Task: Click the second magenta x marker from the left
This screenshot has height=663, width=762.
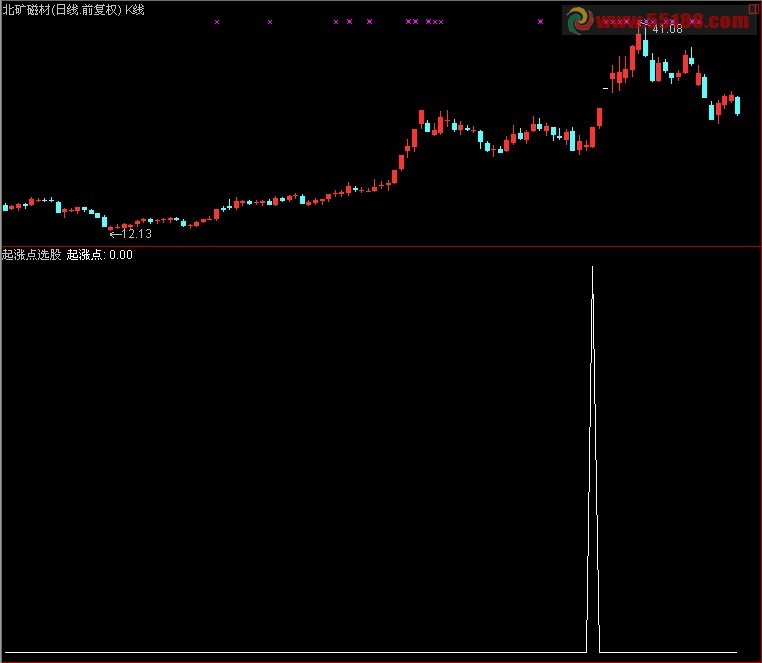Action: pyautogui.click(x=270, y=22)
